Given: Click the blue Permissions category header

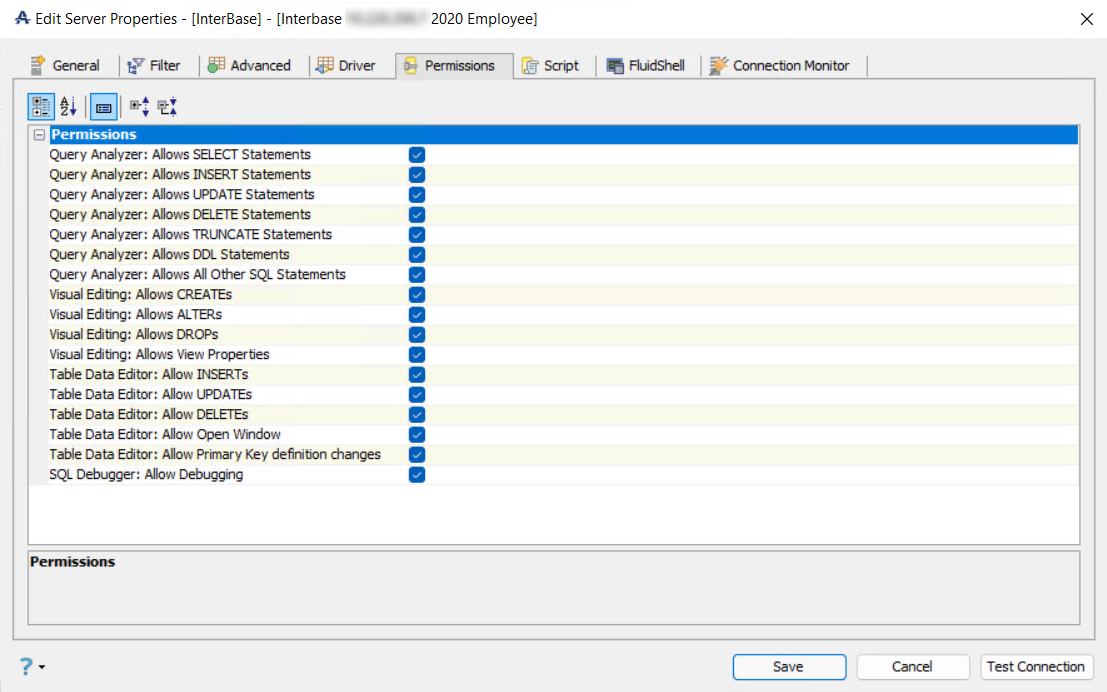Looking at the screenshot, I should tap(563, 134).
